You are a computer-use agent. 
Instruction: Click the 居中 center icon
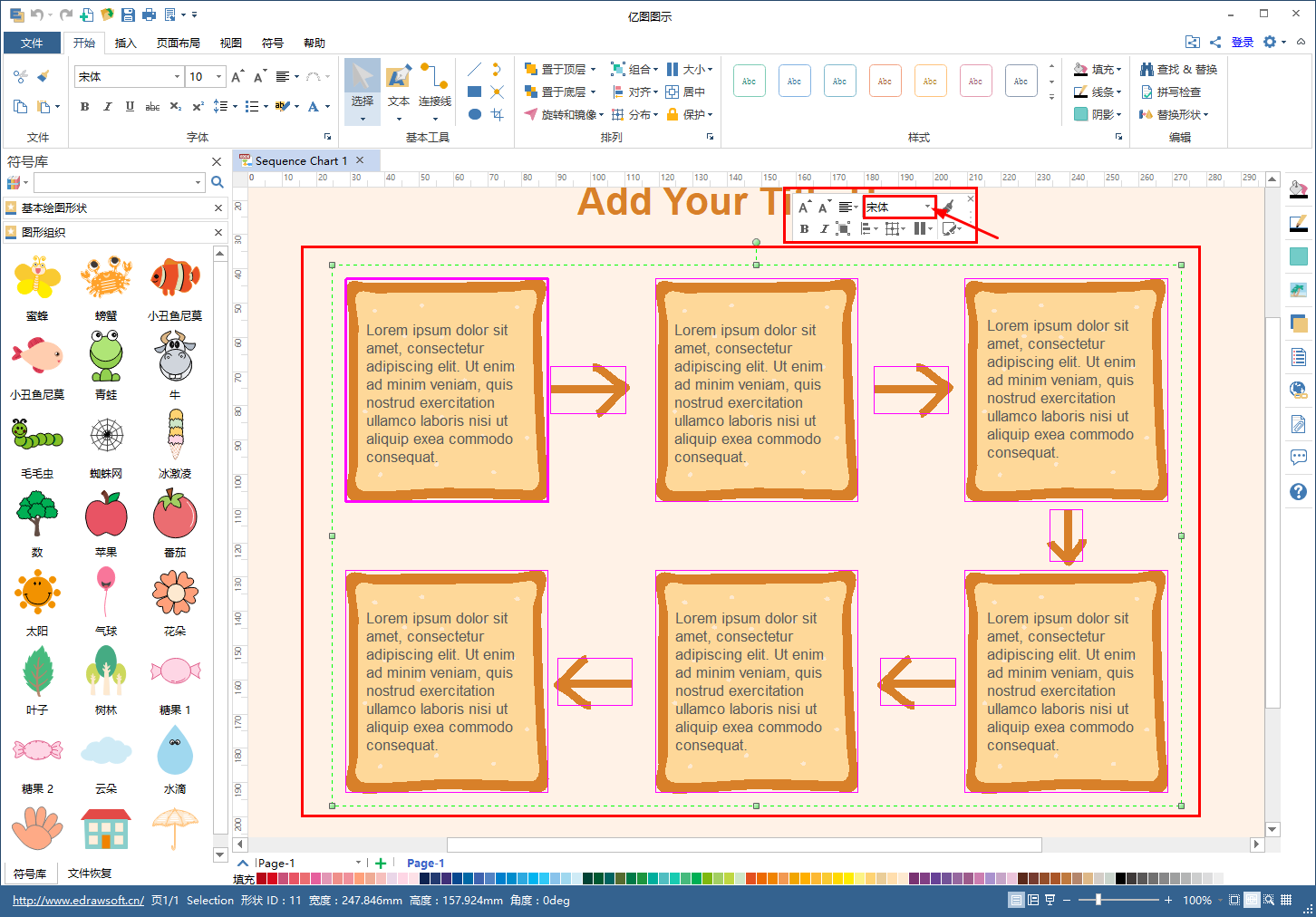tap(685, 92)
